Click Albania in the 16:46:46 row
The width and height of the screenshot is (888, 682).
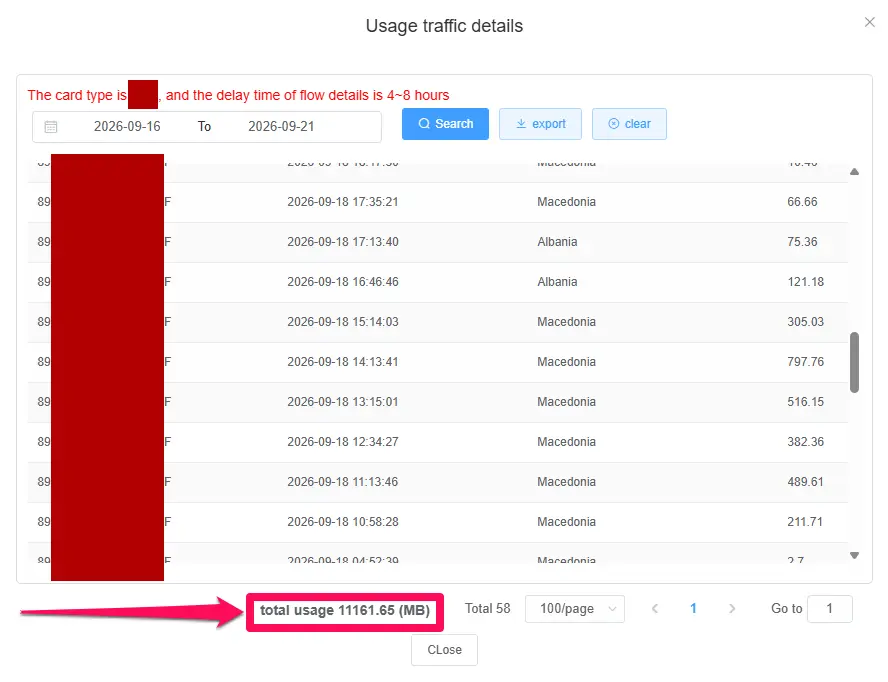pos(557,282)
